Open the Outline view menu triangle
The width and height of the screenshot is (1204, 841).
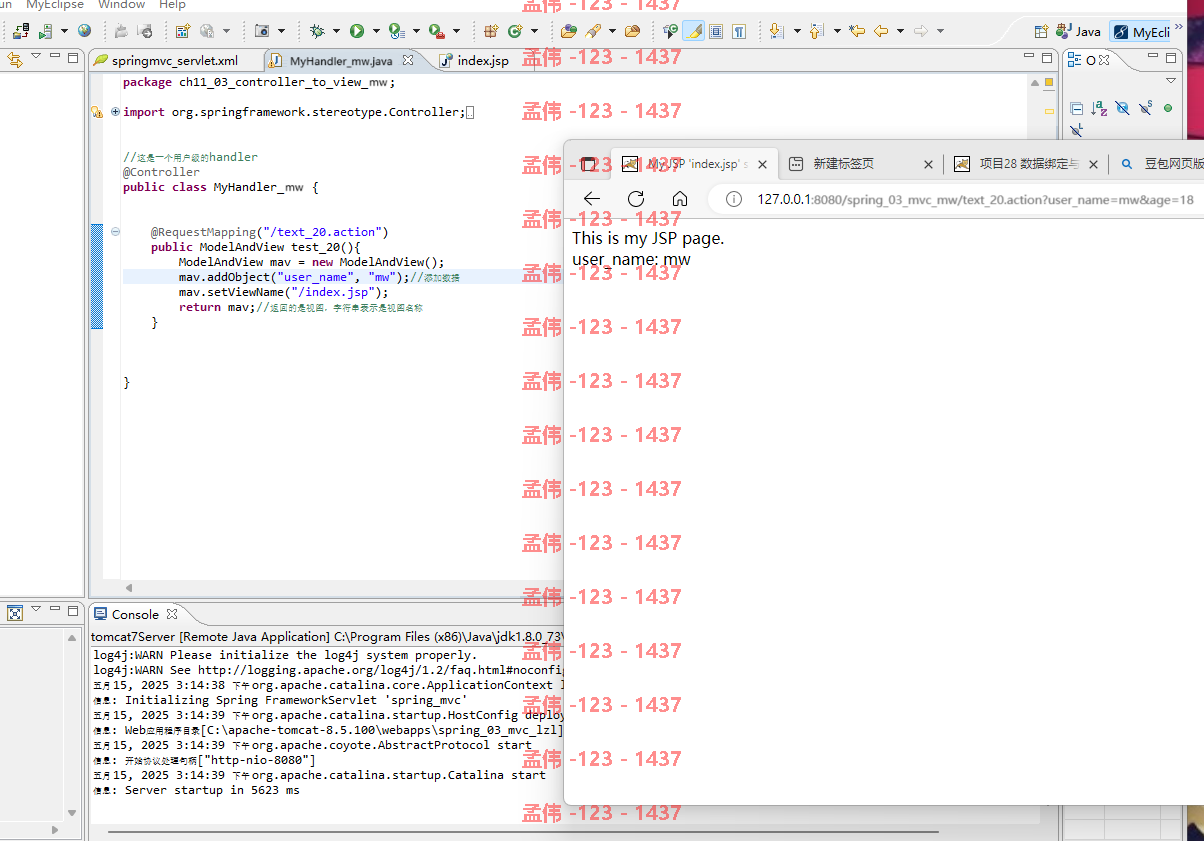tap(1171, 81)
